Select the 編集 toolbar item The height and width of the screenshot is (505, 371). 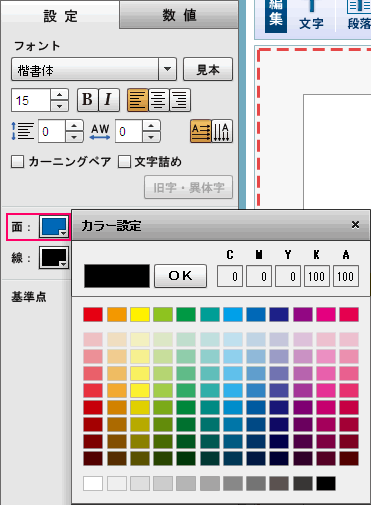coord(276,15)
